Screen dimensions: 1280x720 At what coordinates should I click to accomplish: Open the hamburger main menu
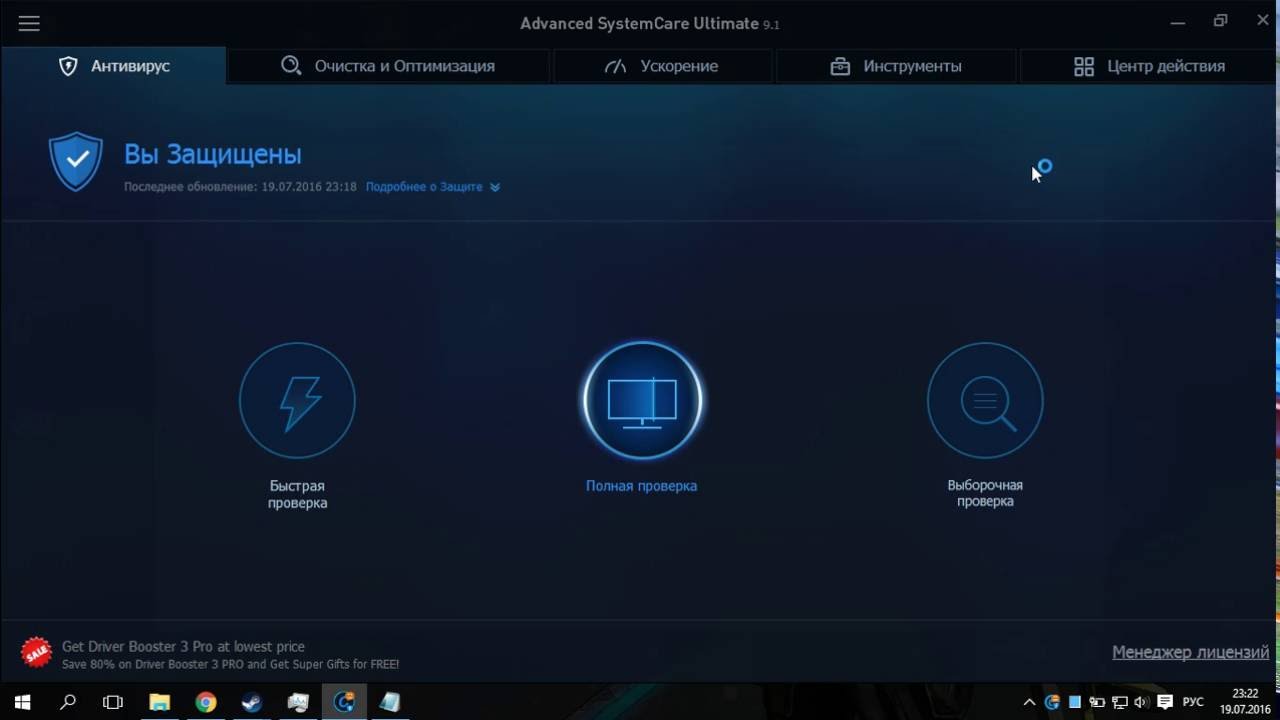pos(29,23)
